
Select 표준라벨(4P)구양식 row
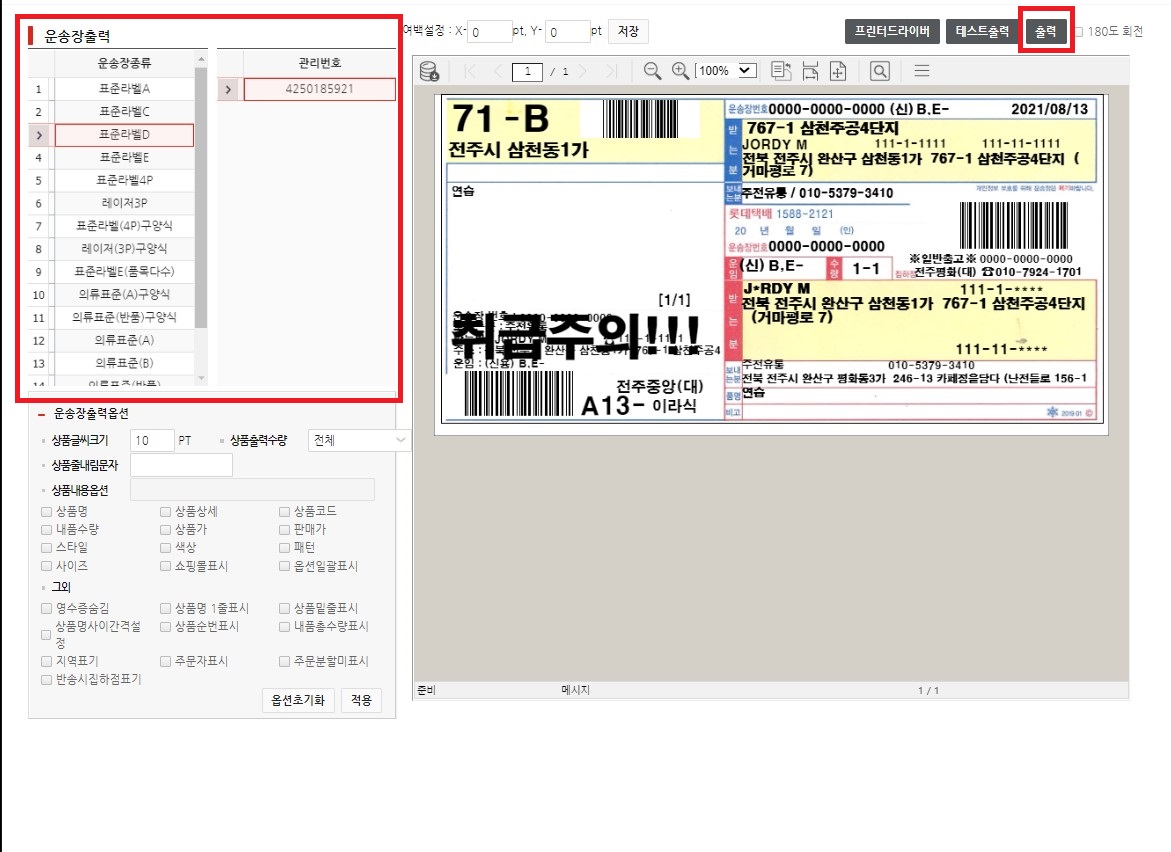coord(124,226)
